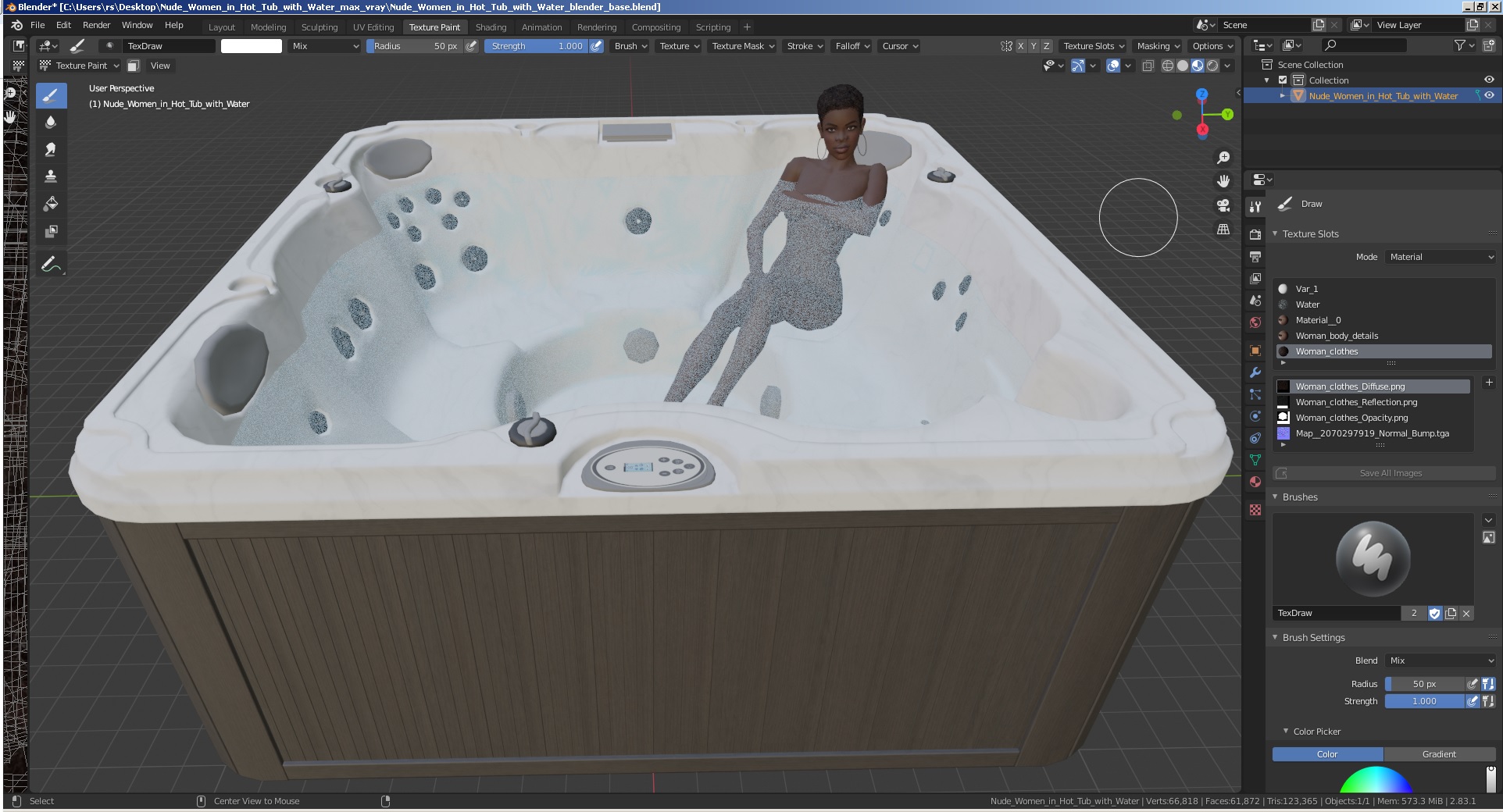
Task: Open Modifier properties wrench tab
Action: click(1255, 372)
